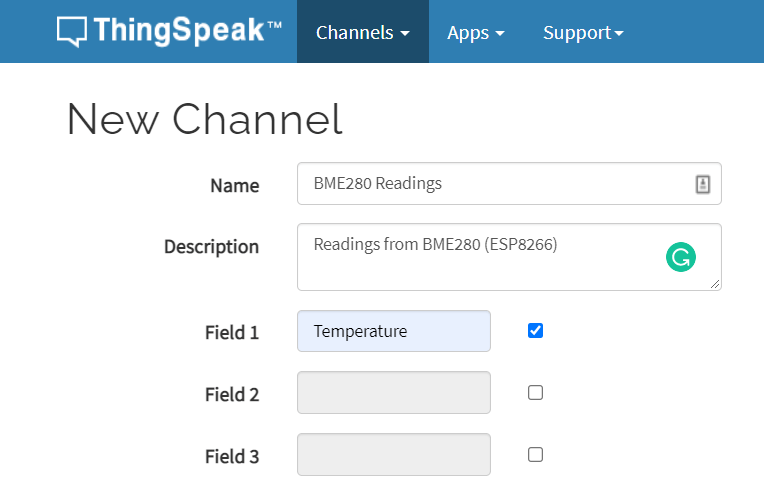Image resolution: width=764 pixels, height=490 pixels.
Task: Click the Field 1 label
Action: (x=232, y=333)
